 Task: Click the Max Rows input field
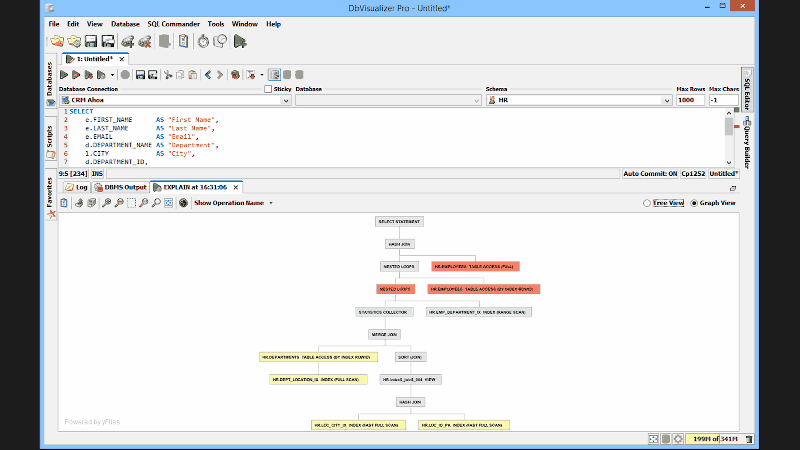pyautogui.click(x=690, y=100)
